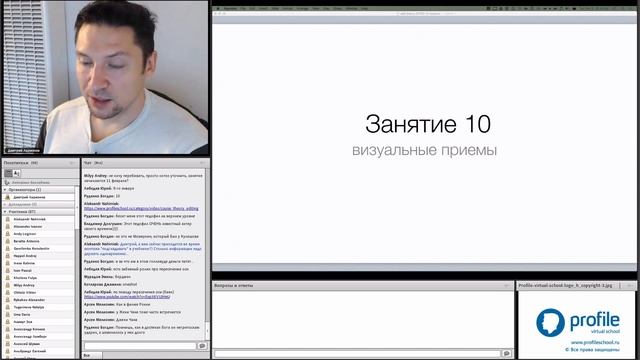
Task: Open options of the logo image pod
Action: coord(629,286)
